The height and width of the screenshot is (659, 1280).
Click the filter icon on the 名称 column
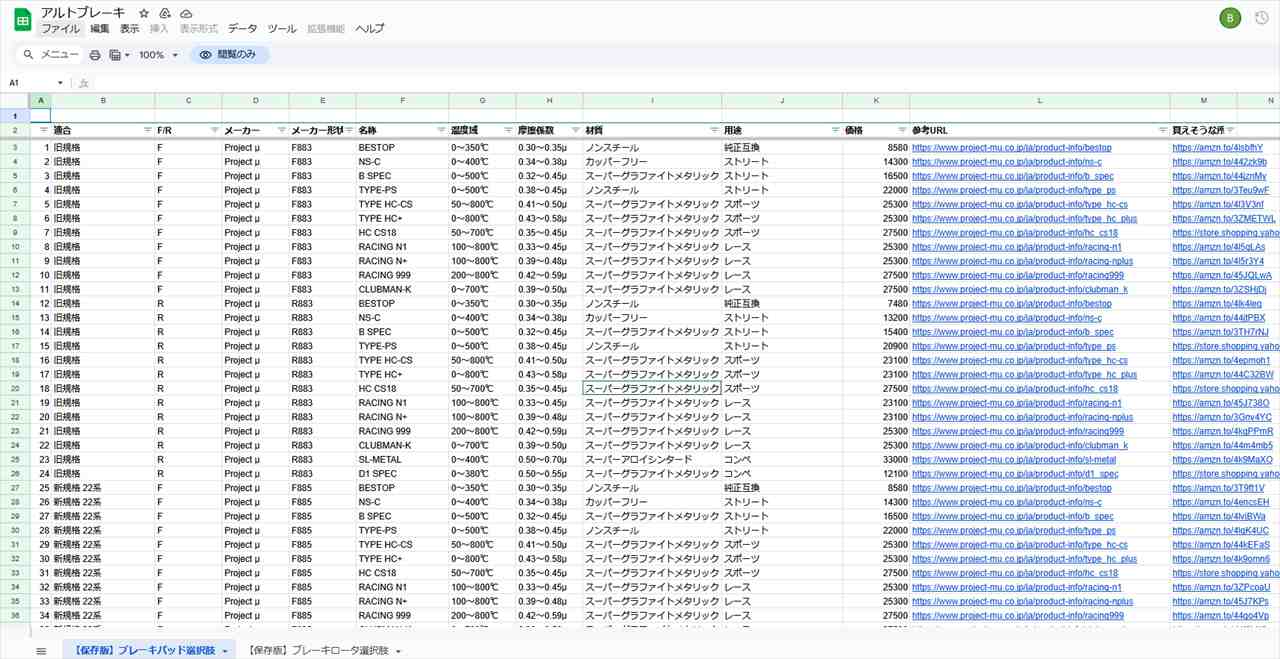click(x=441, y=131)
